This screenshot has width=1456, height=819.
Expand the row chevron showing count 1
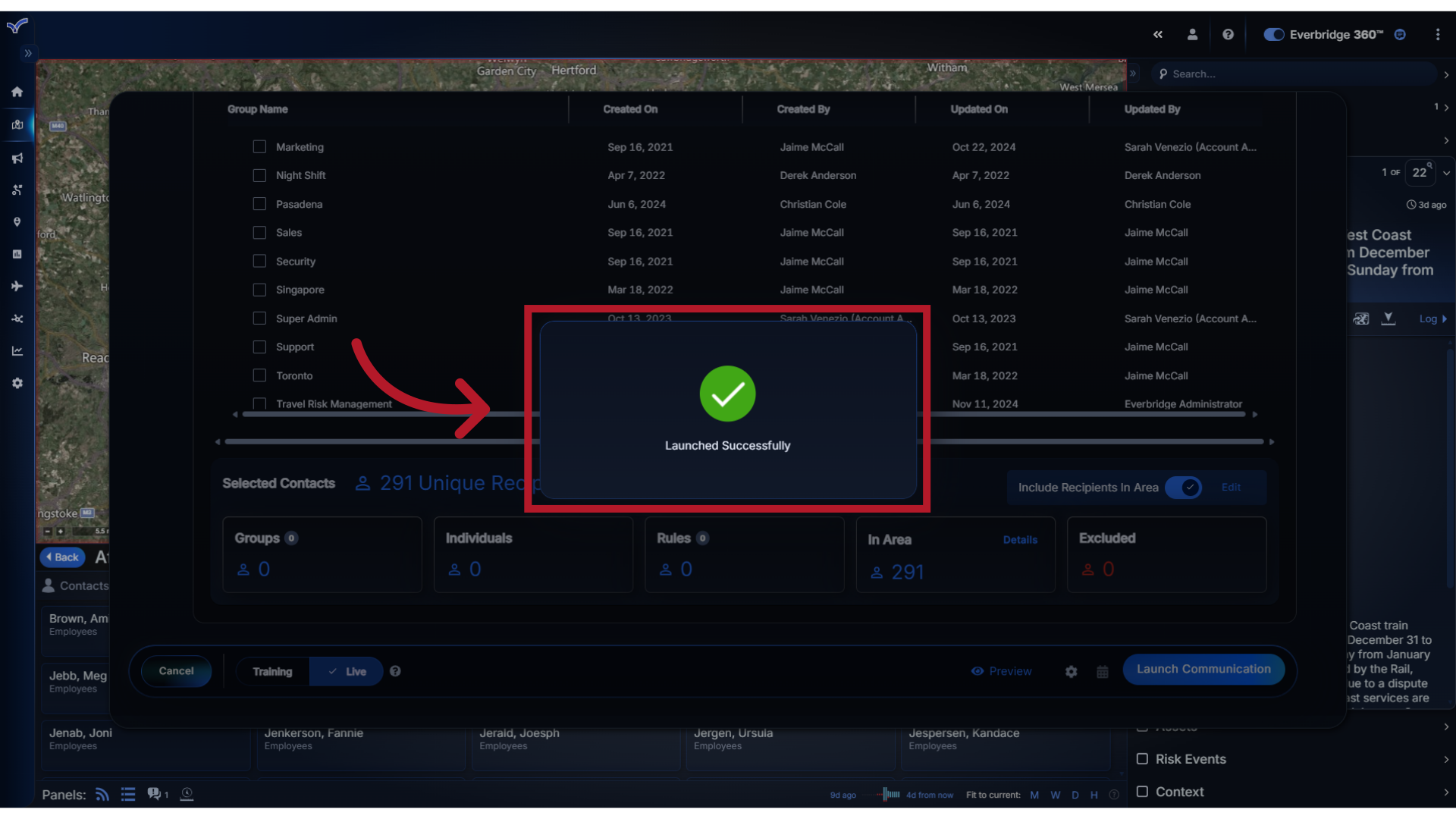tap(1446, 107)
